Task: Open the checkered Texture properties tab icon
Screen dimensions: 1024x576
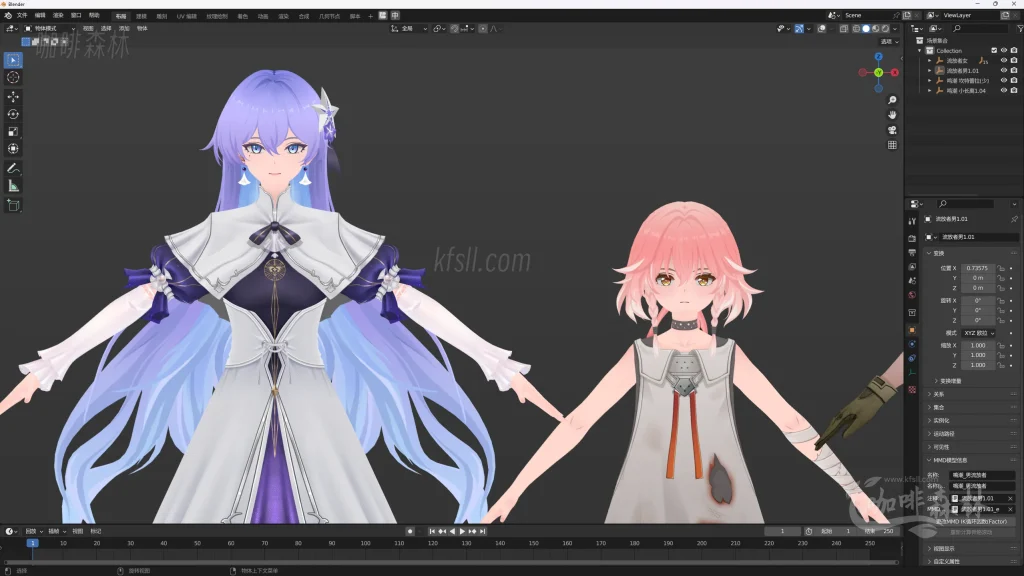Action: (x=912, y=389)
